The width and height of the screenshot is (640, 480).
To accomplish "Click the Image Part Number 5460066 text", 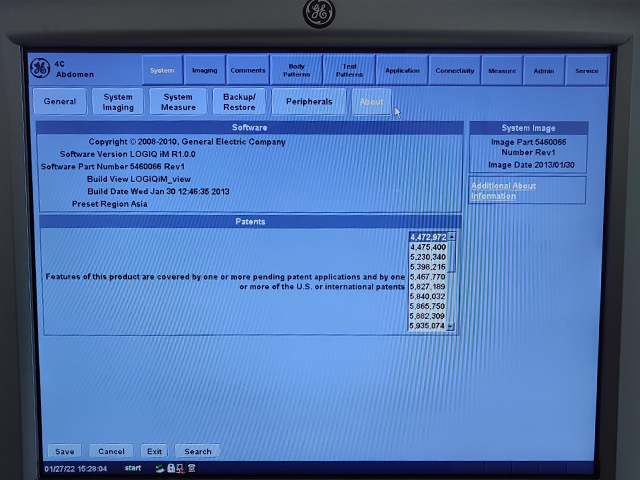I will point(528,147).
